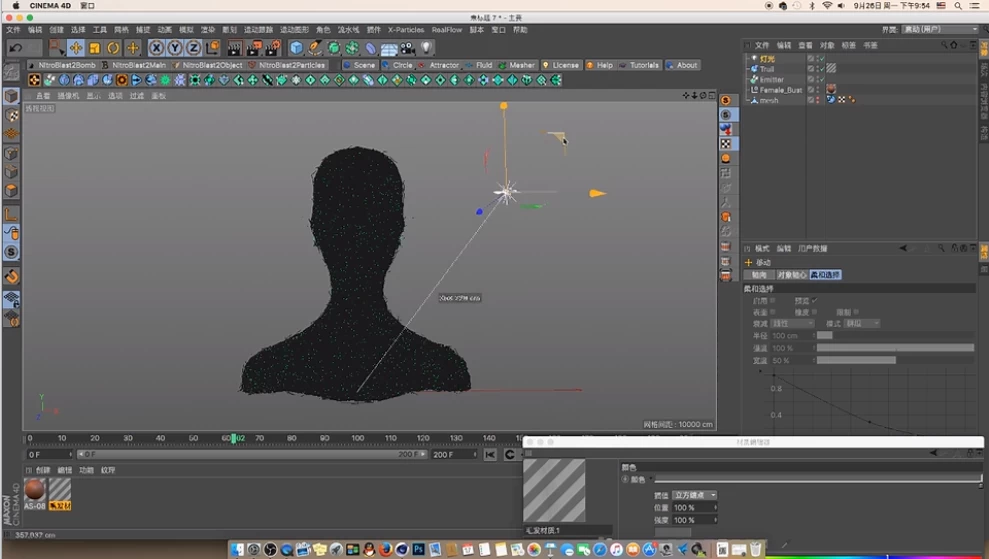The width and height of the screenshot is (989, 559).
Task: Open the 界面 layout dropdown
Action: point(940,29)
